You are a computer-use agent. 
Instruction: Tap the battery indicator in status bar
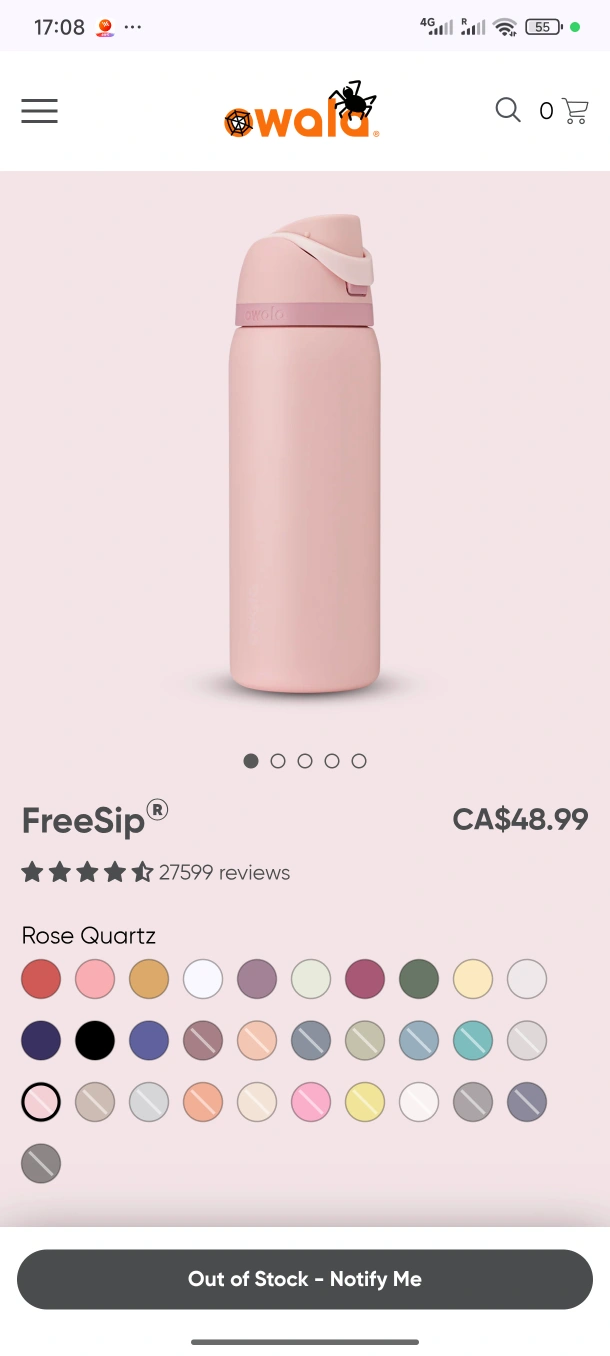pos(543,27)
